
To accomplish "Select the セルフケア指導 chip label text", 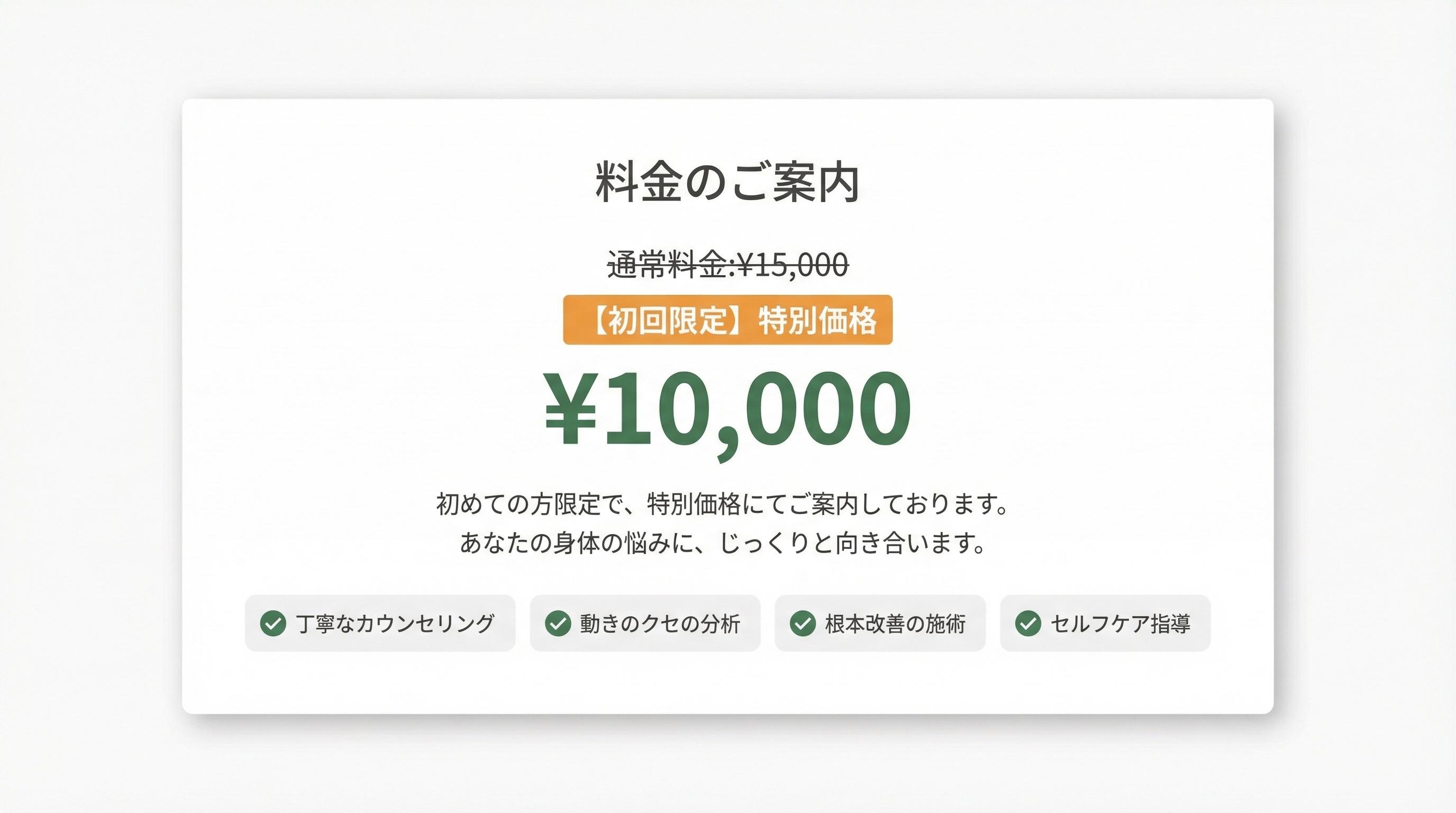I will coord(1120,624).
